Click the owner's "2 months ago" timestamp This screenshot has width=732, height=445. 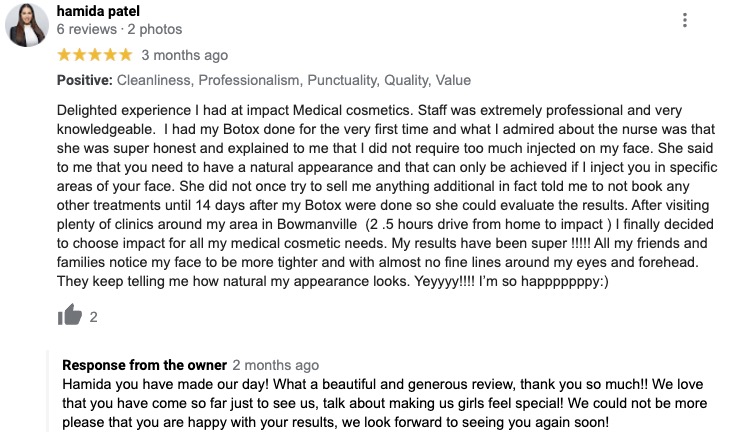[276, 365]
